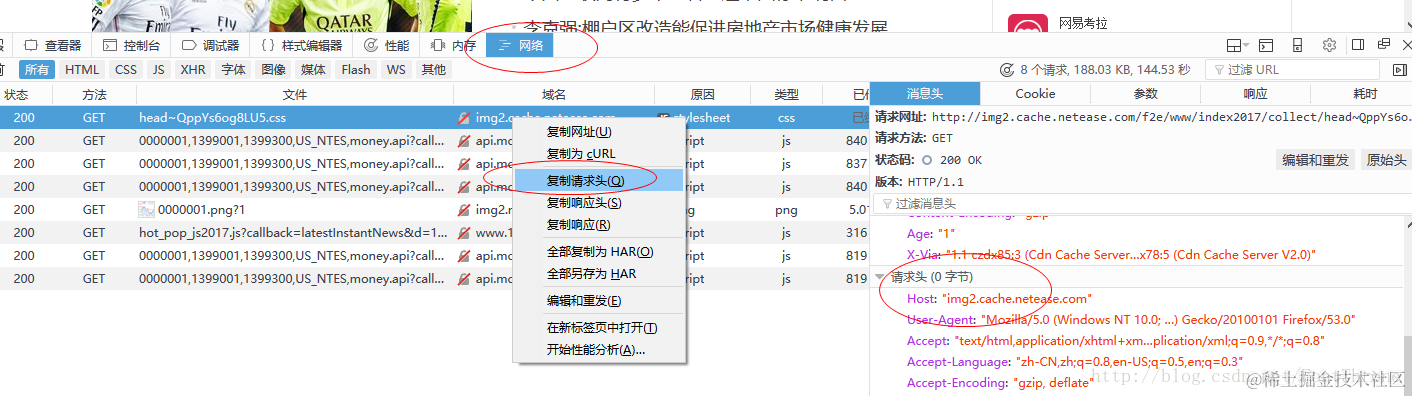Open the 参数 params tab
Screen dimensions: 1412x396
tap(1145, 93)
